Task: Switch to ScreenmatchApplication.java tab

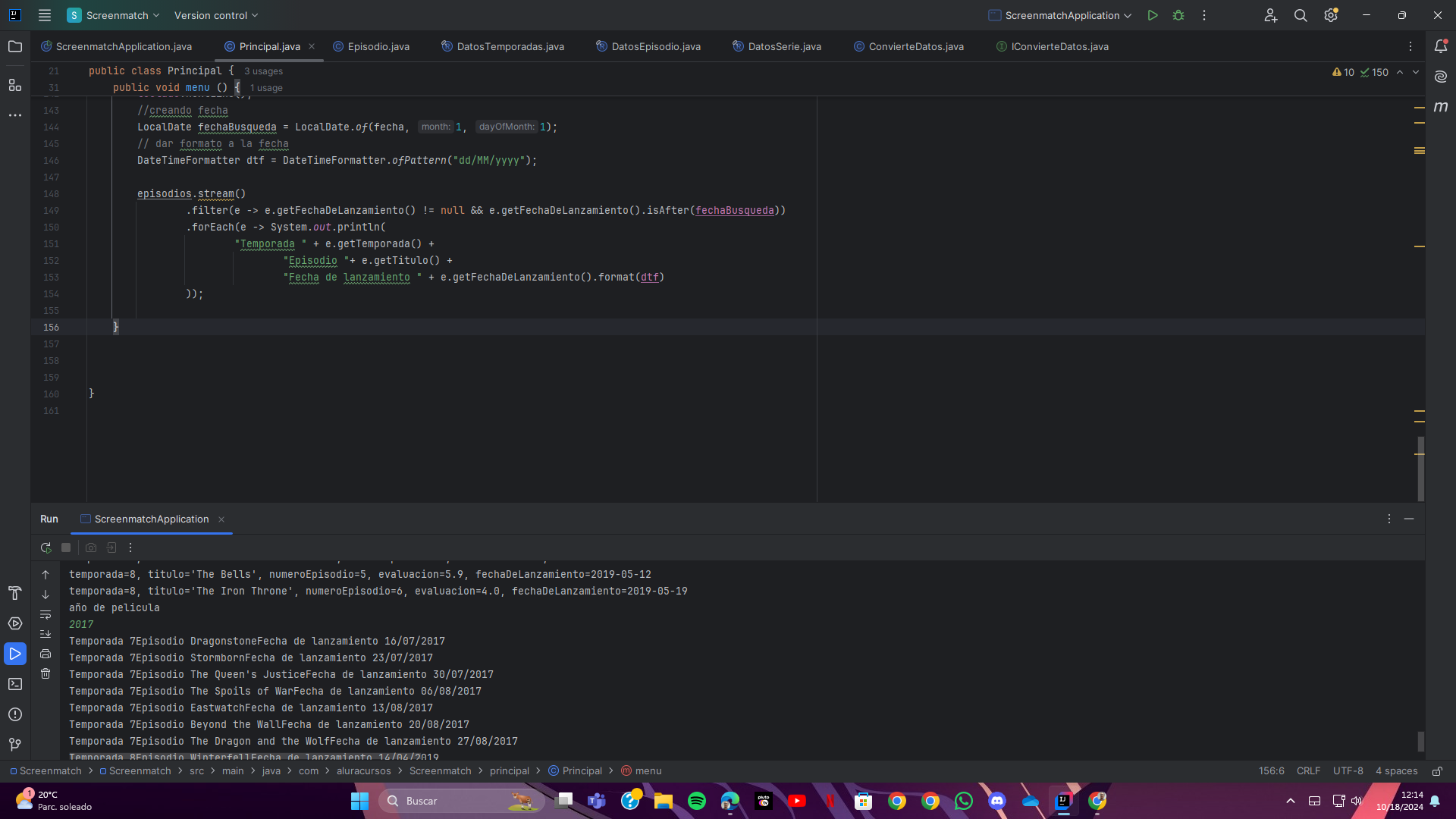Action: (117, 46)
